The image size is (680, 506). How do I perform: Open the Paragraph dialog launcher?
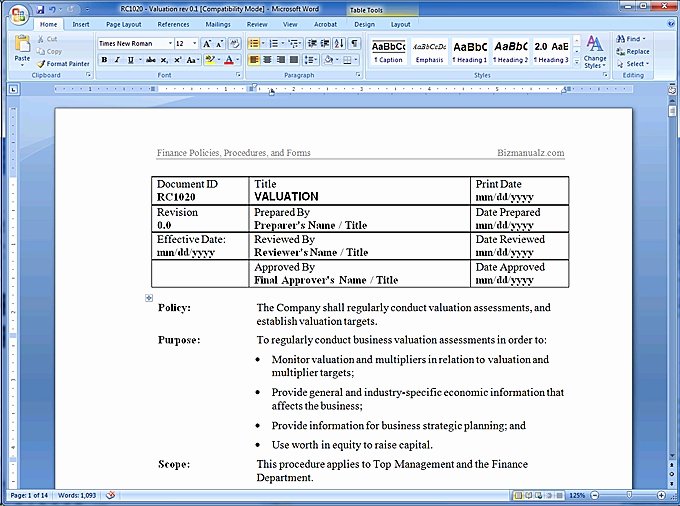[x=358, y=75]
